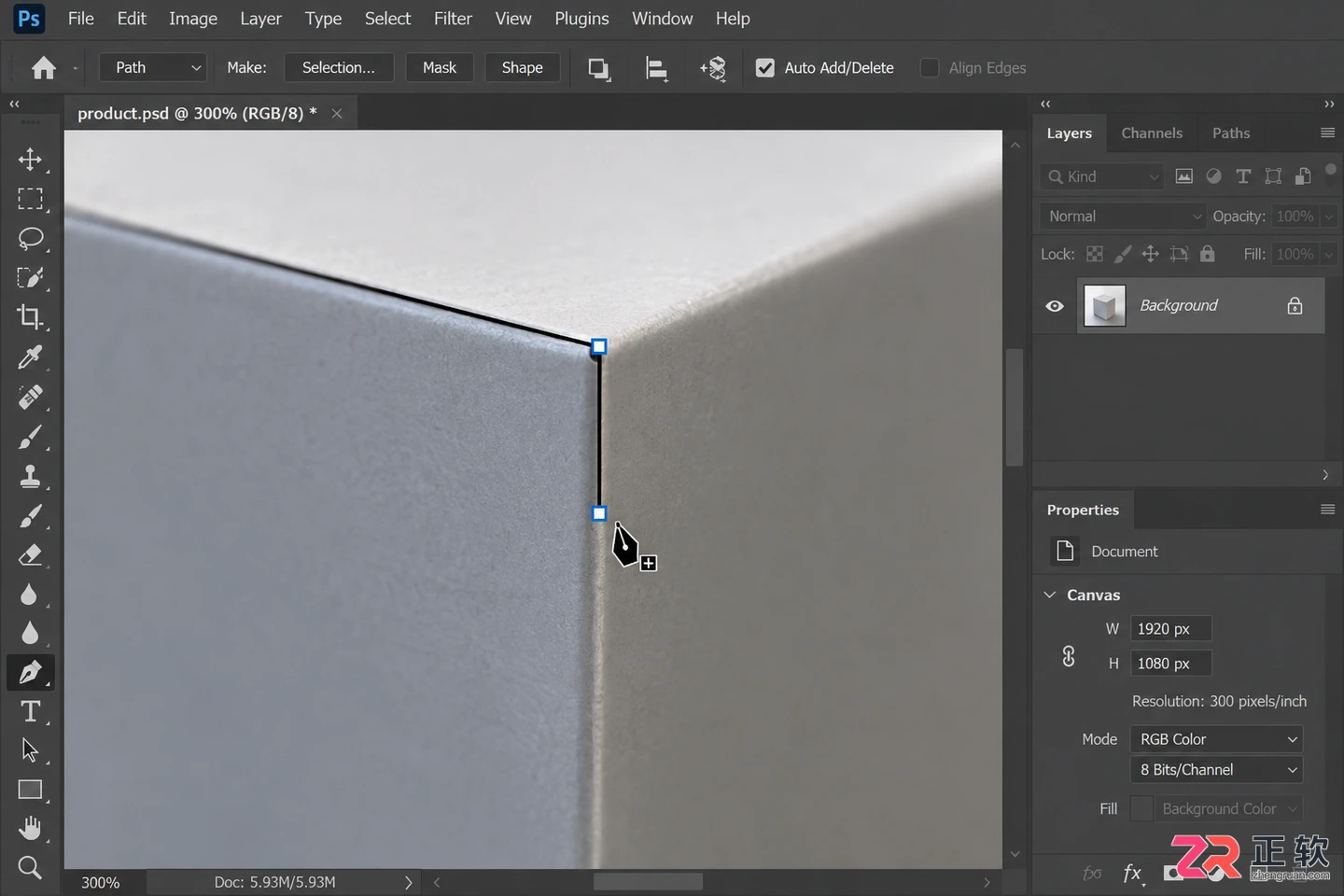1344x896 pixels.
Task: Close the product.psd document tab
Action: click(337, 114)
